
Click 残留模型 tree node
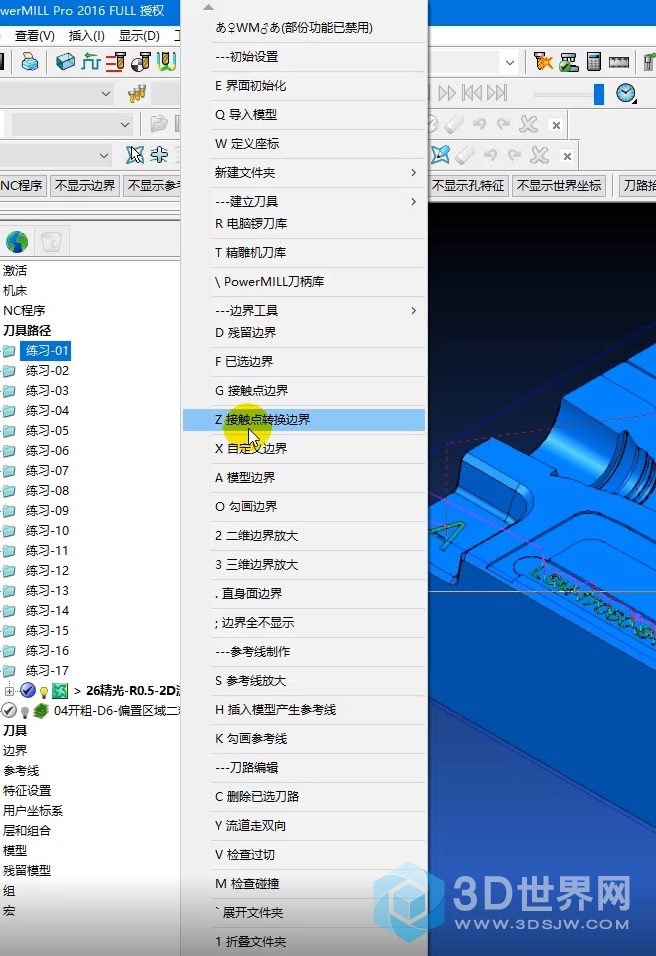tap(27, 871)
